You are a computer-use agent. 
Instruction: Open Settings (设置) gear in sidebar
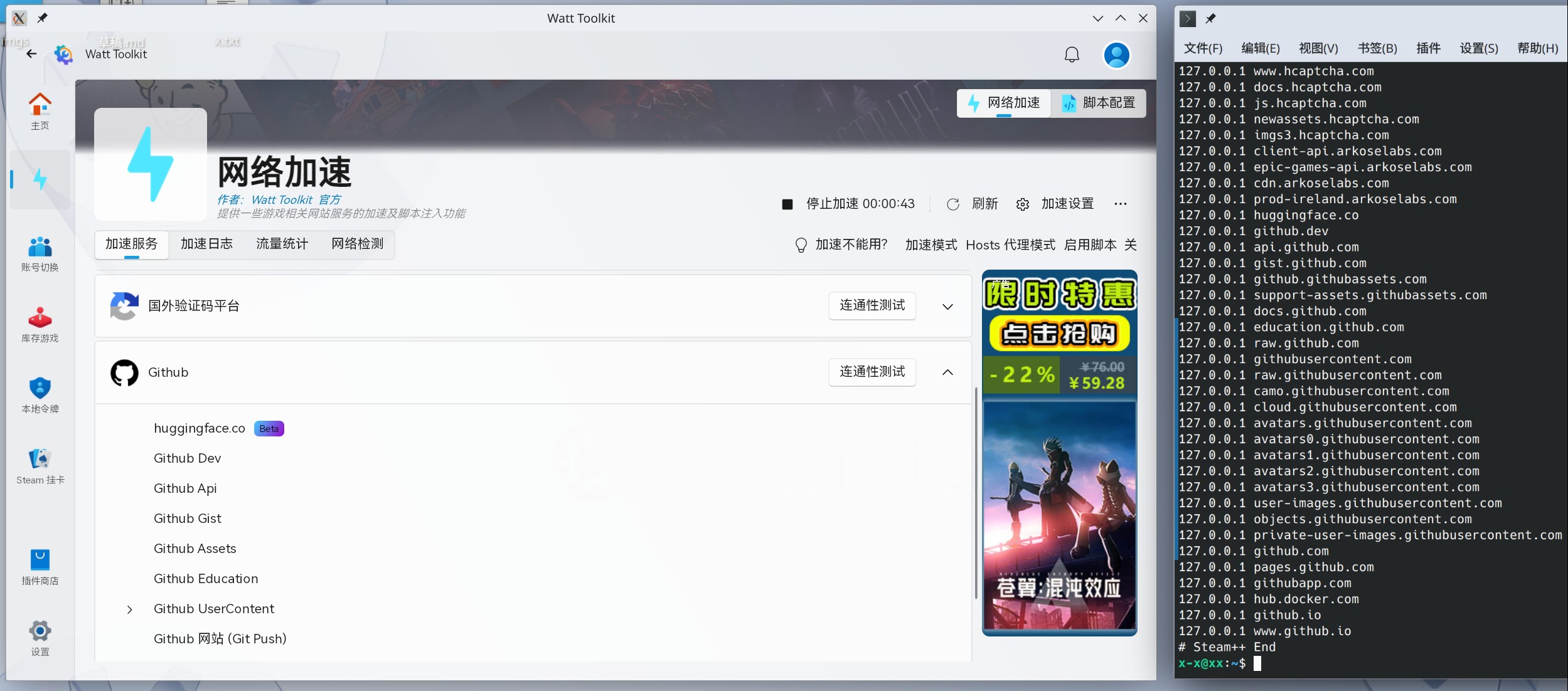click(40, 638)
